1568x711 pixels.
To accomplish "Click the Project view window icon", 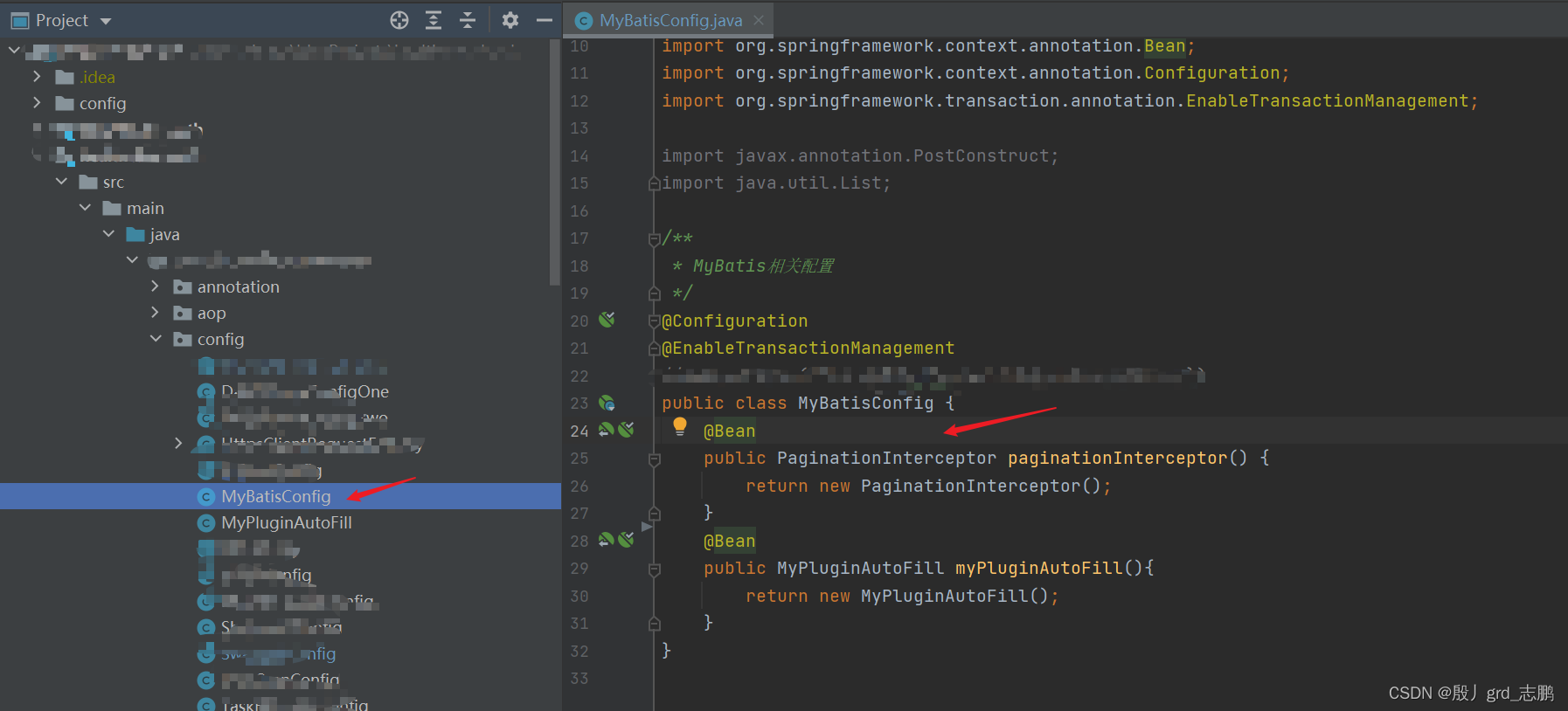I will (19, 20).
